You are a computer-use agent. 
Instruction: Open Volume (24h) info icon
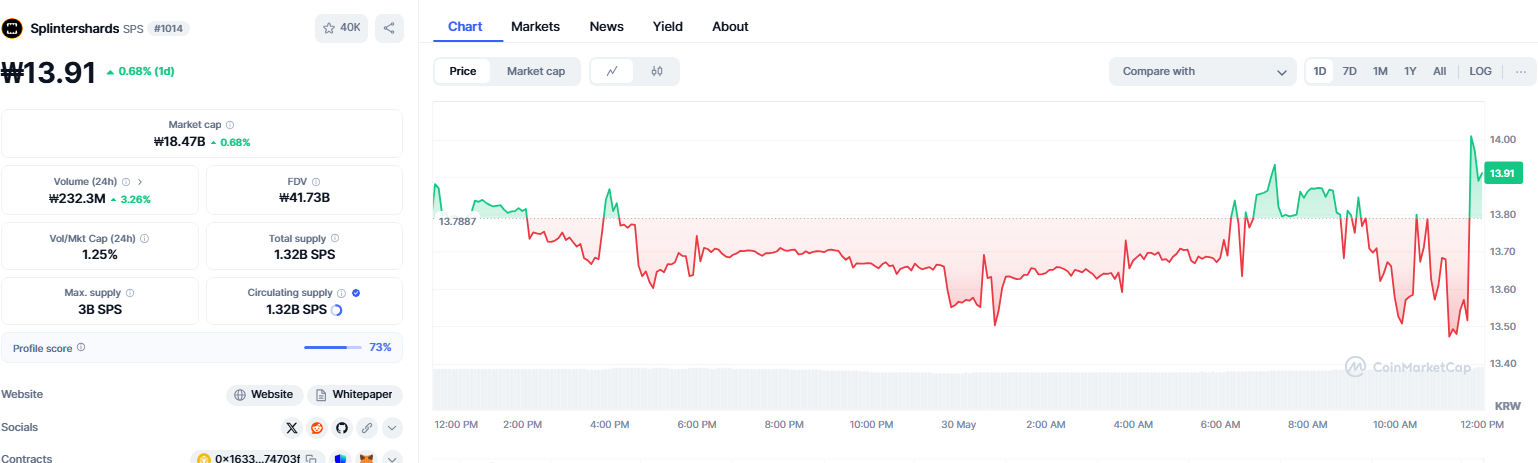point(126,182)
